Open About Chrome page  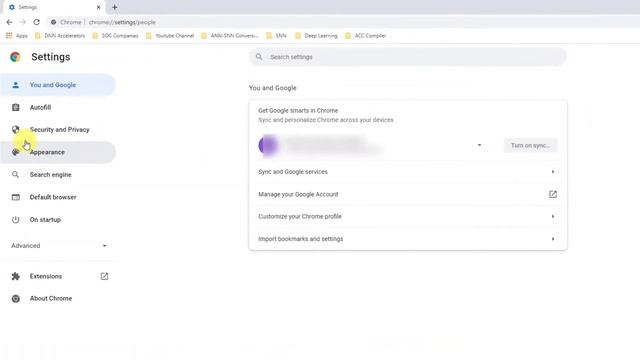[58, 299]
